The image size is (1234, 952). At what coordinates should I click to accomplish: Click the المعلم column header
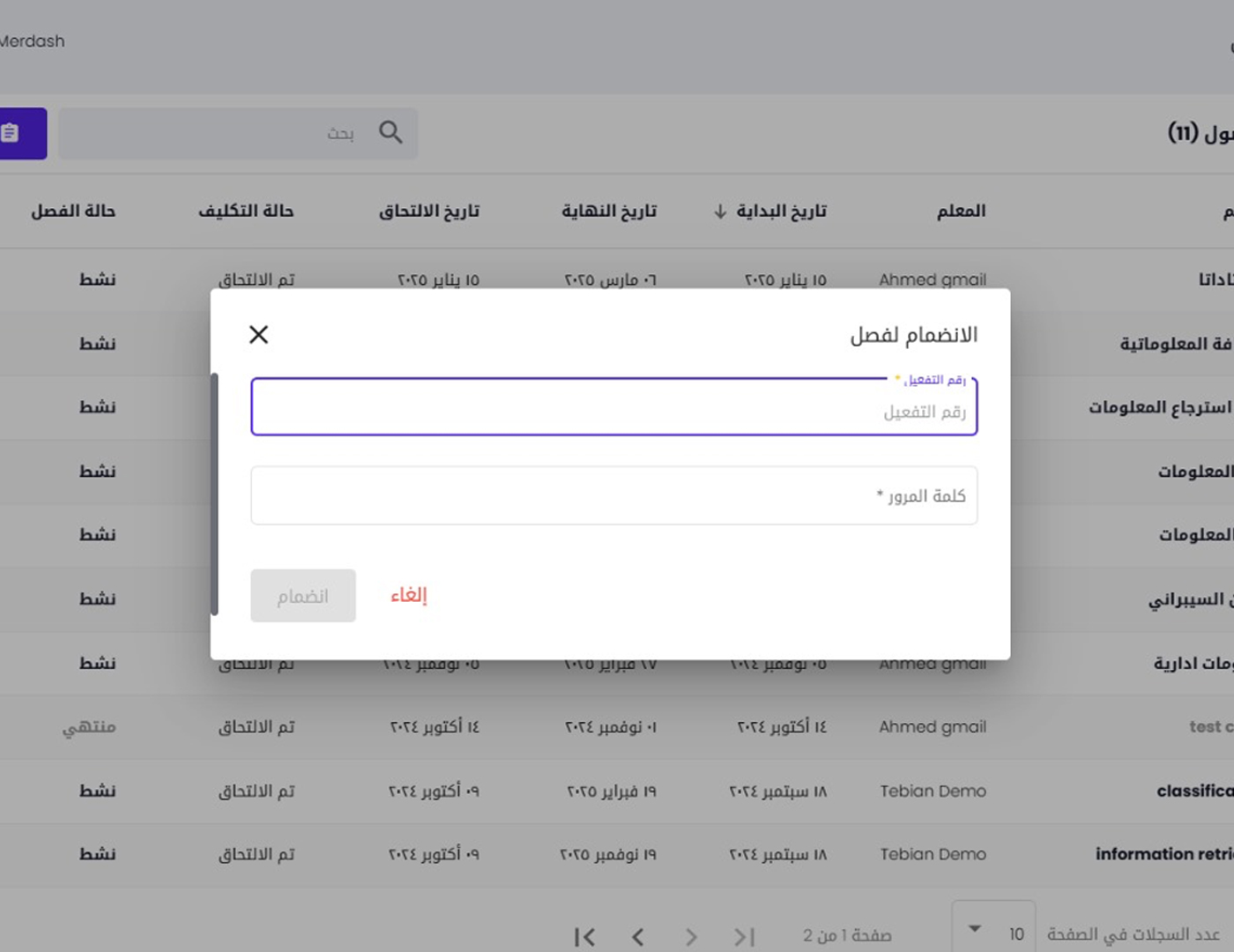click(x=961, y=211)
